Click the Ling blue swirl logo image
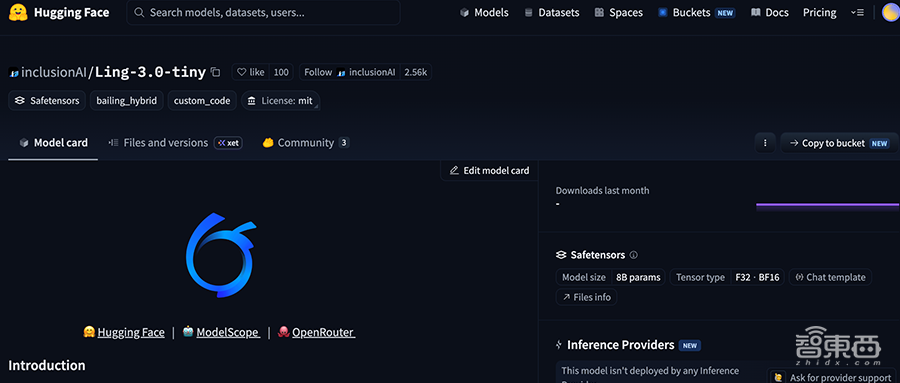 tap(221, 255)
